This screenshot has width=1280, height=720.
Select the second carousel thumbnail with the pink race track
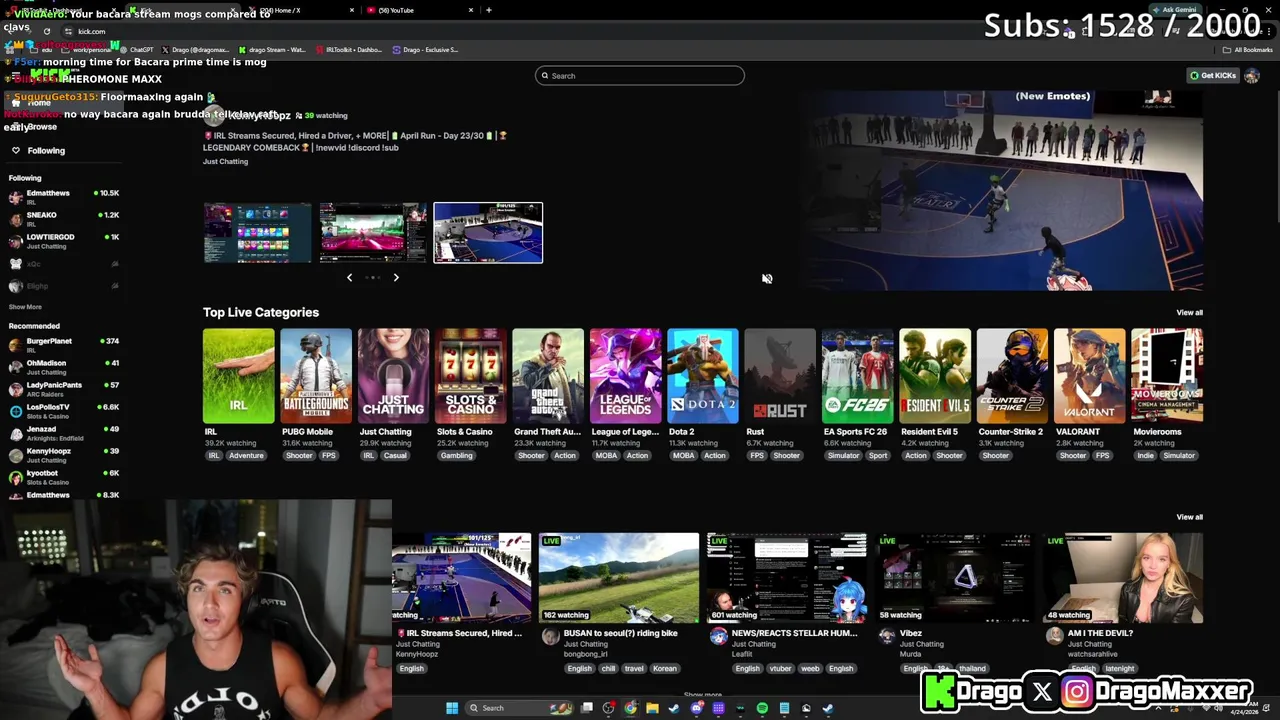[373, 233]
